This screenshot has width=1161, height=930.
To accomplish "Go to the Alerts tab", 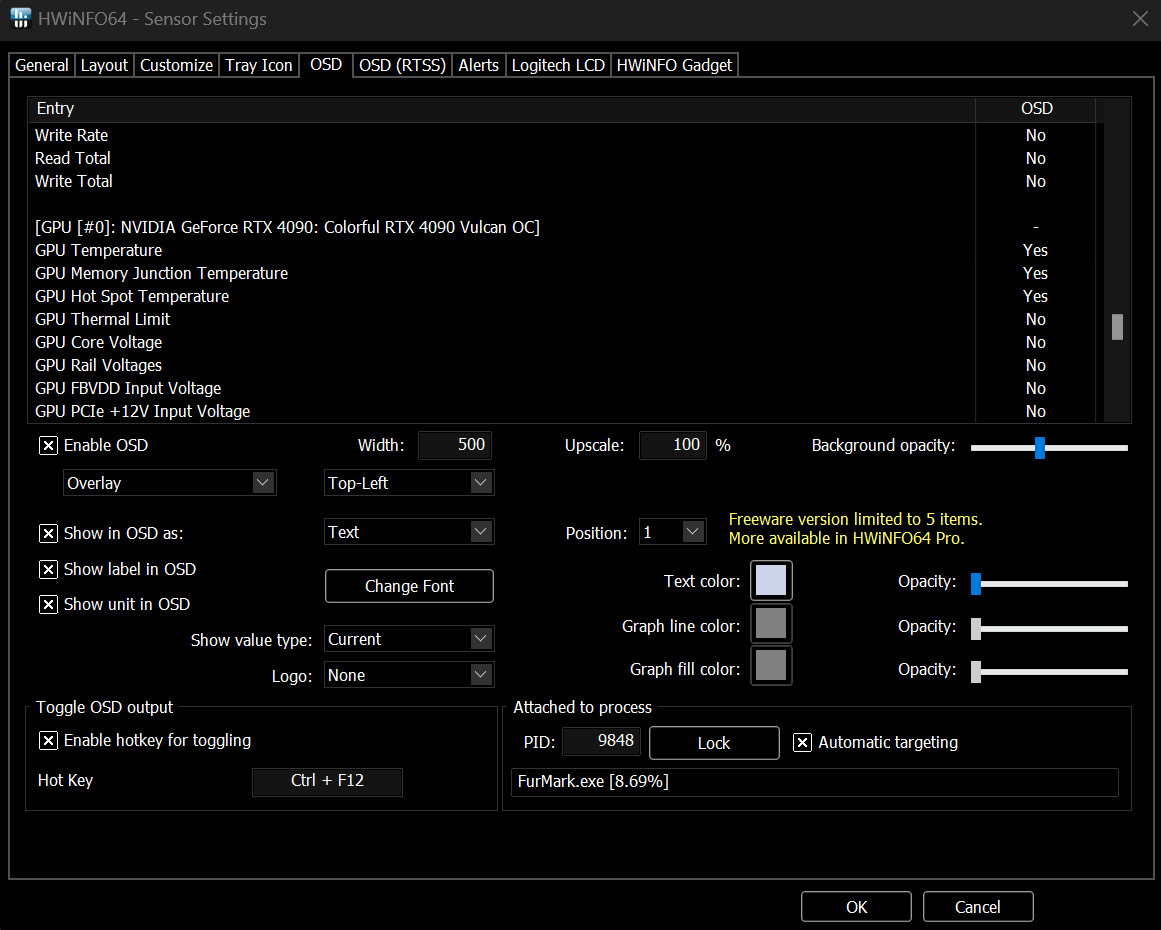I will click(x=478, y=66).
